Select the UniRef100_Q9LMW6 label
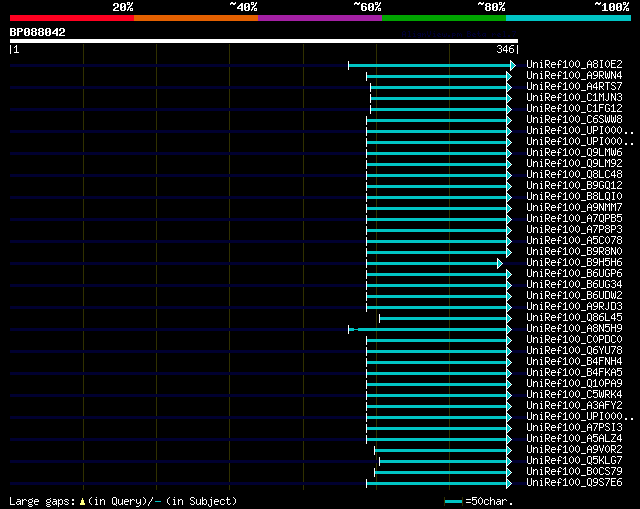 [574, 153]
